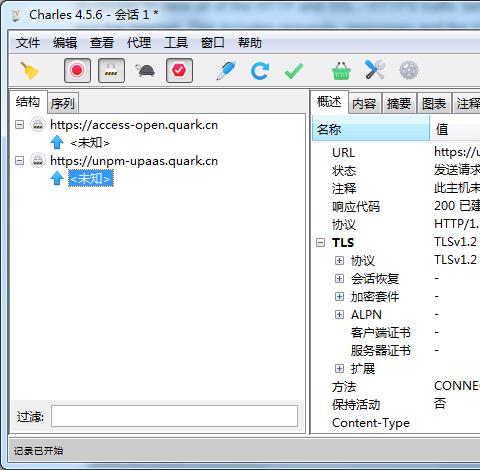480x470 pixels.
Task: Switch to the 概述 tab
Action: (329, 102)
